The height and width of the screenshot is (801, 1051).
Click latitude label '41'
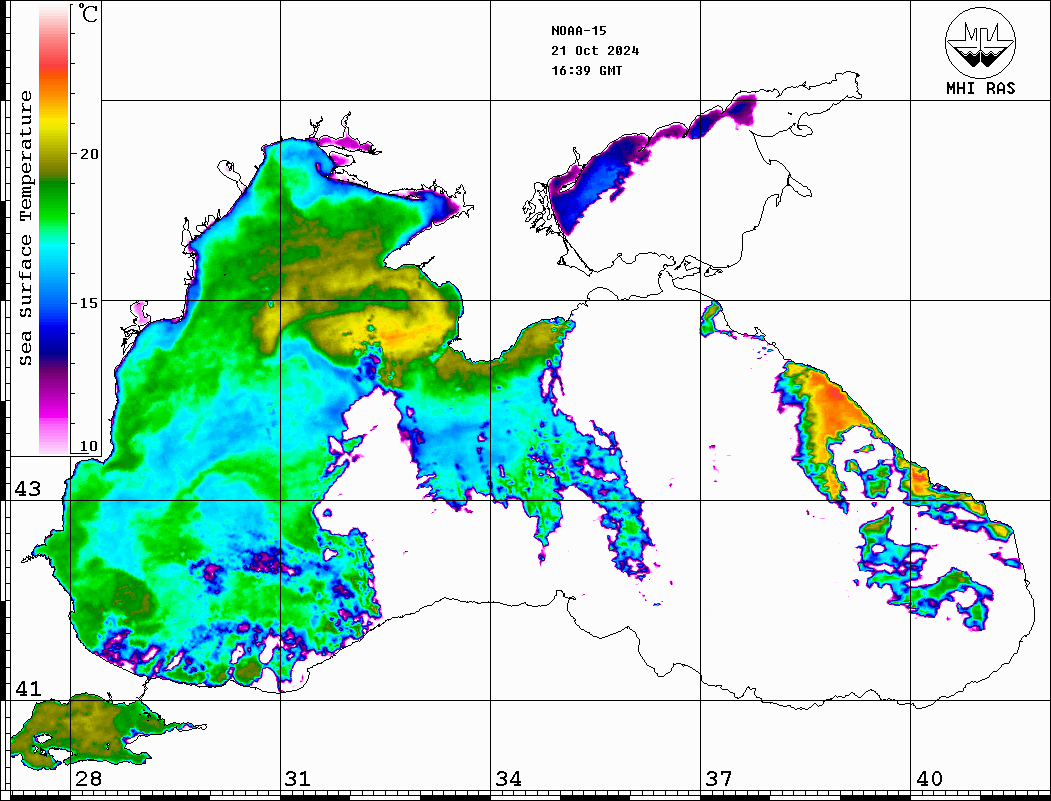[x=28, y=688]
